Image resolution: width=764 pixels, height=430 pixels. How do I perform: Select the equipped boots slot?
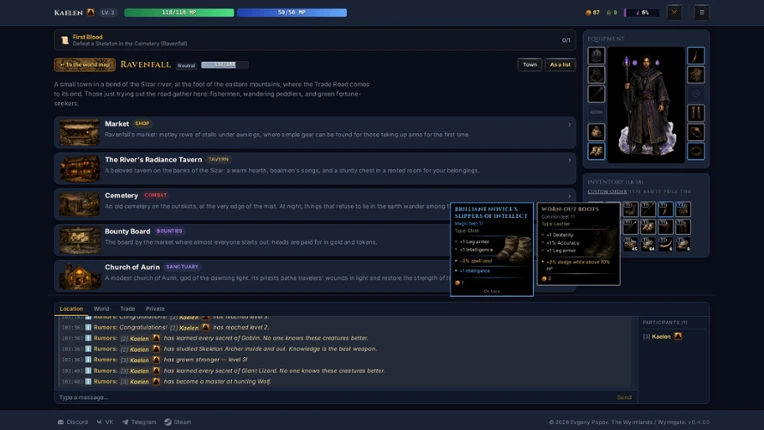click(596, 151)
